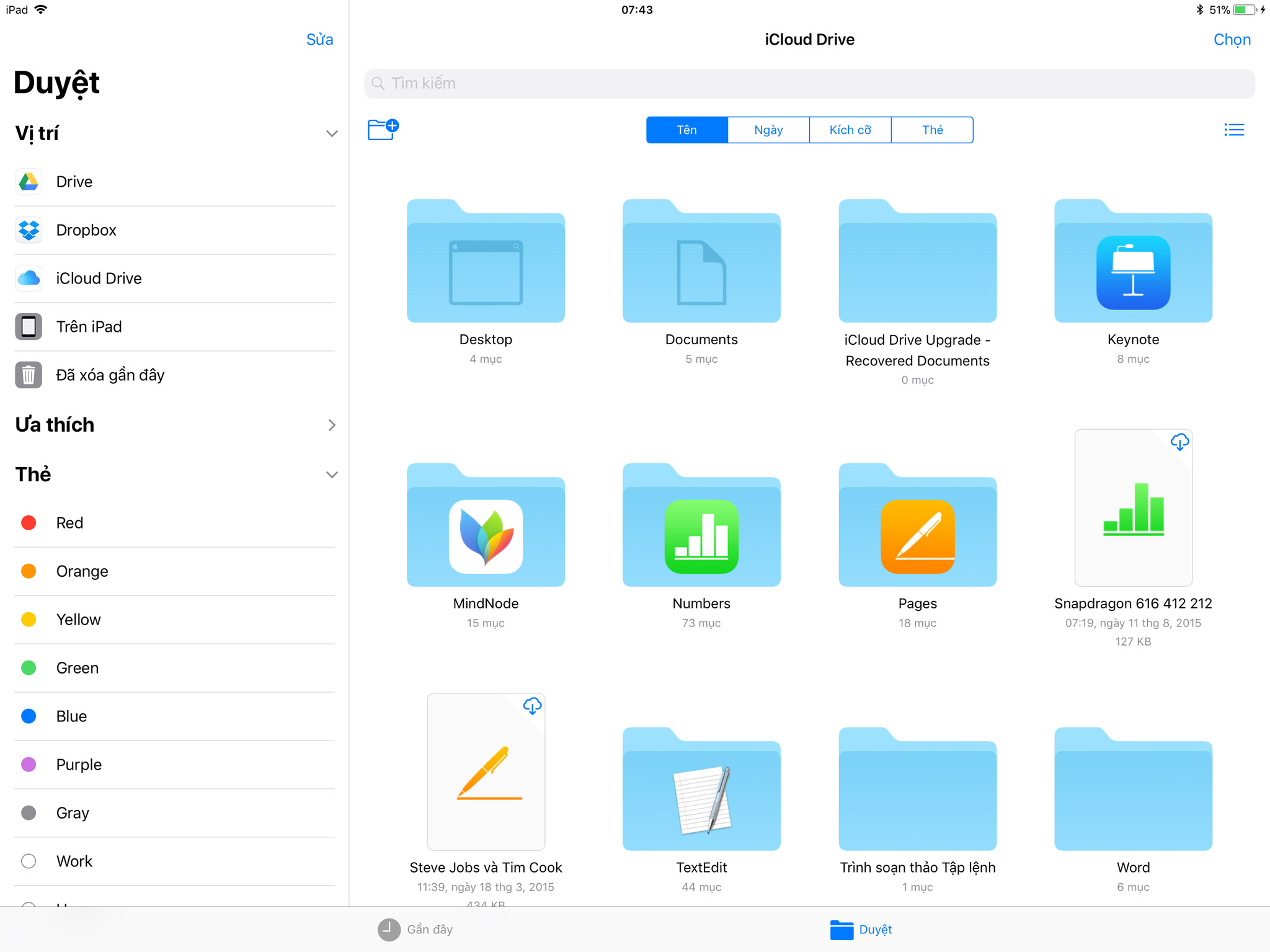
Task: Open Snapdragon 616 412 212 spreadsheet thumbnail
Action: 1133,507
